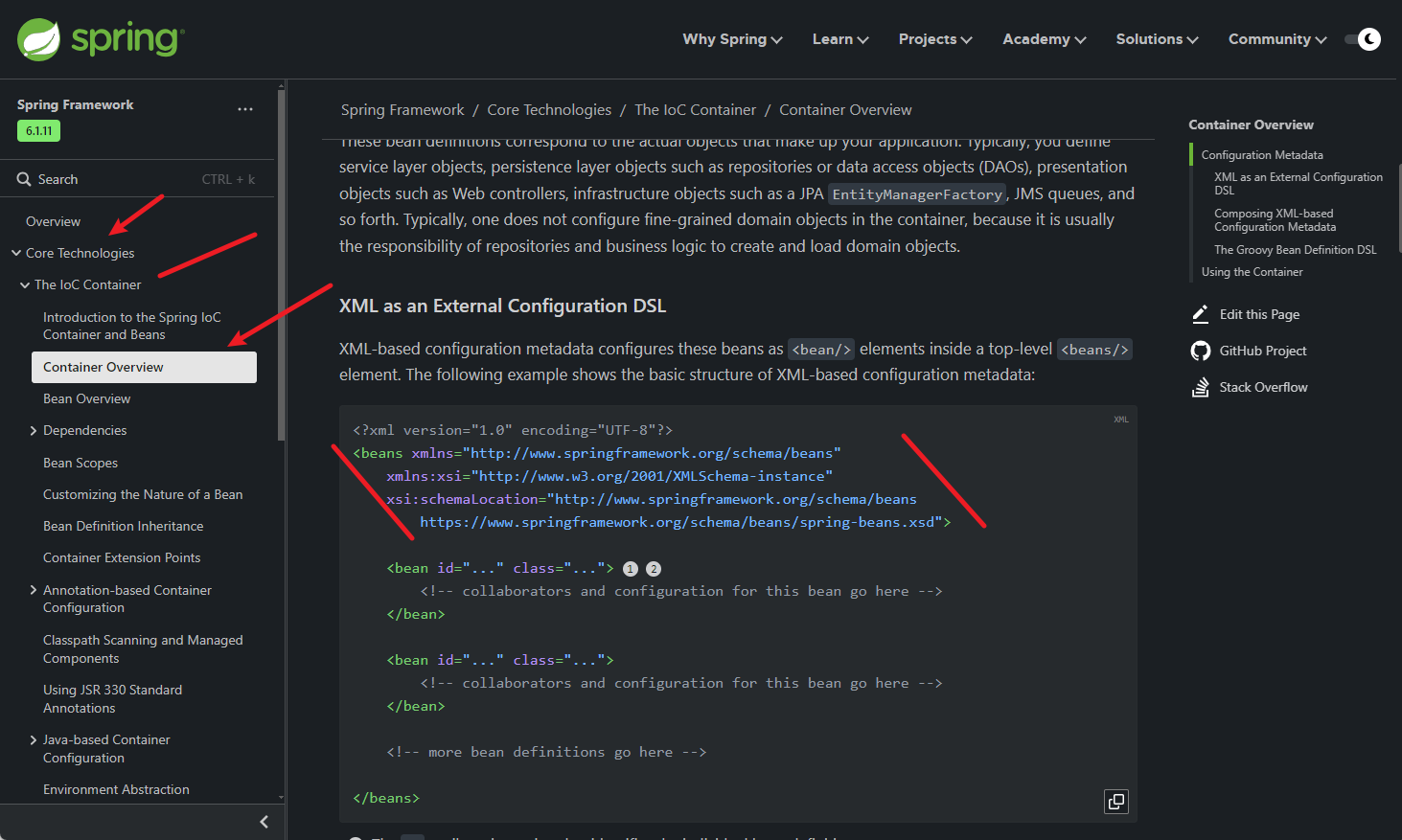1402x840 pixels.
Task: Click the sidebar vertical scrollbar
Action: pos(281,263)
